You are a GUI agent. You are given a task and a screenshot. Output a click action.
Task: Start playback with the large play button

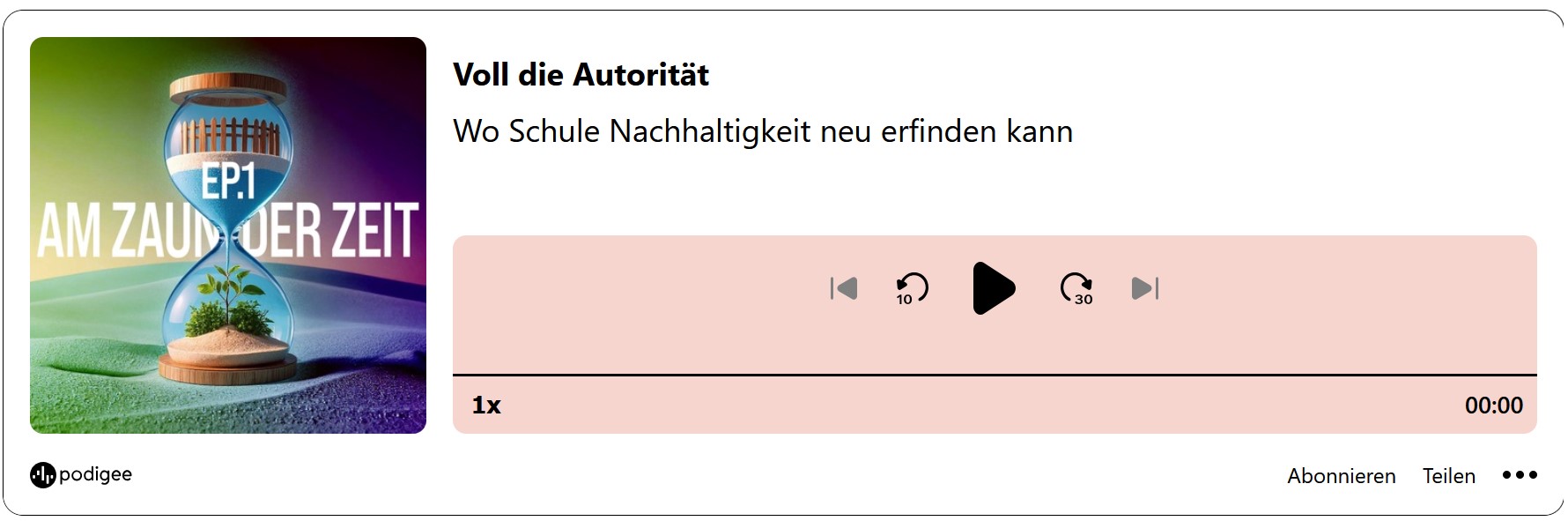click(994, 288)
